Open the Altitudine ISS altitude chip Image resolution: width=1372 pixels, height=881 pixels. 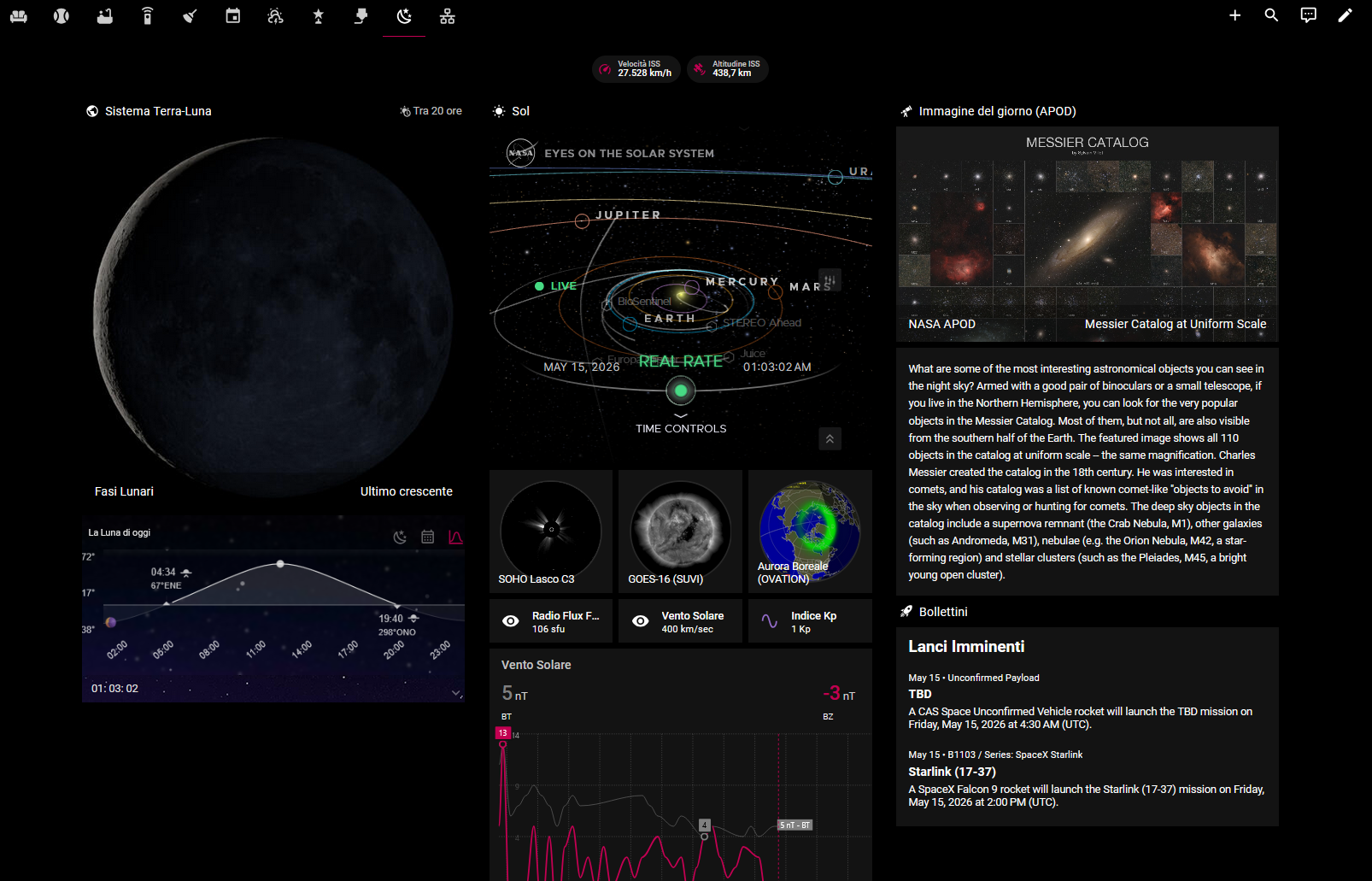pyautogui.click(x=729, y=69)
